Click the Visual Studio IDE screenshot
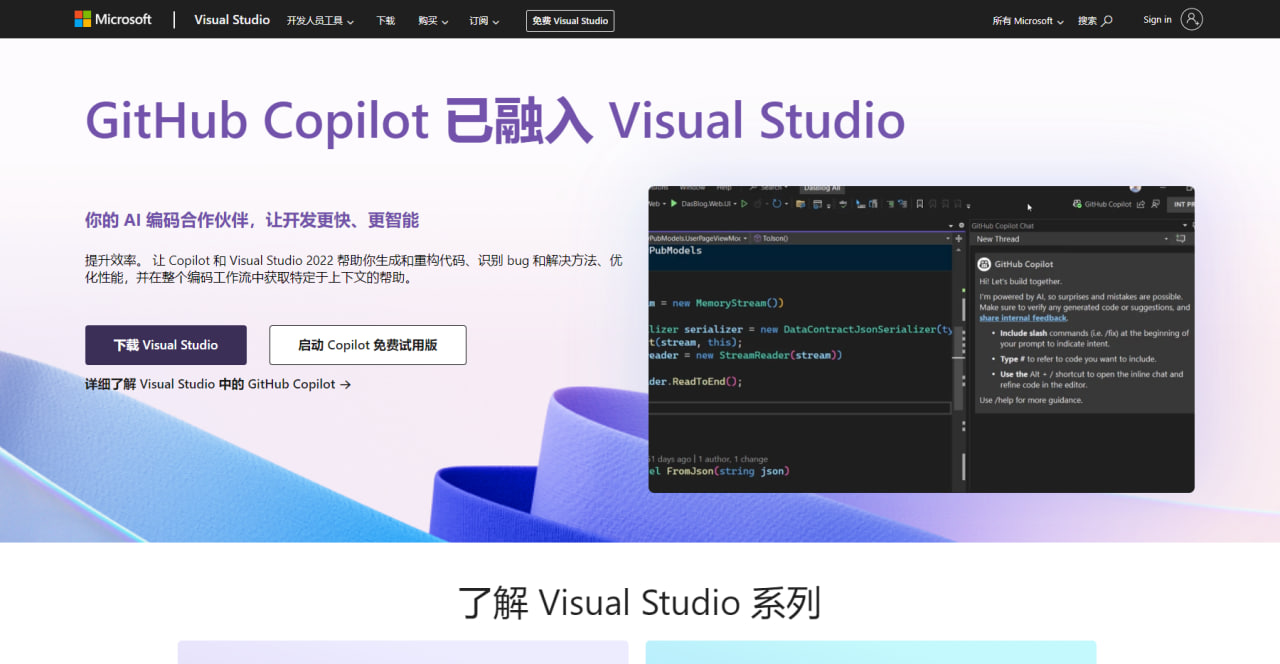Image resolution: width=1280 pixels, height=664 pixels. pyautogui.click(x=921, y=339)
